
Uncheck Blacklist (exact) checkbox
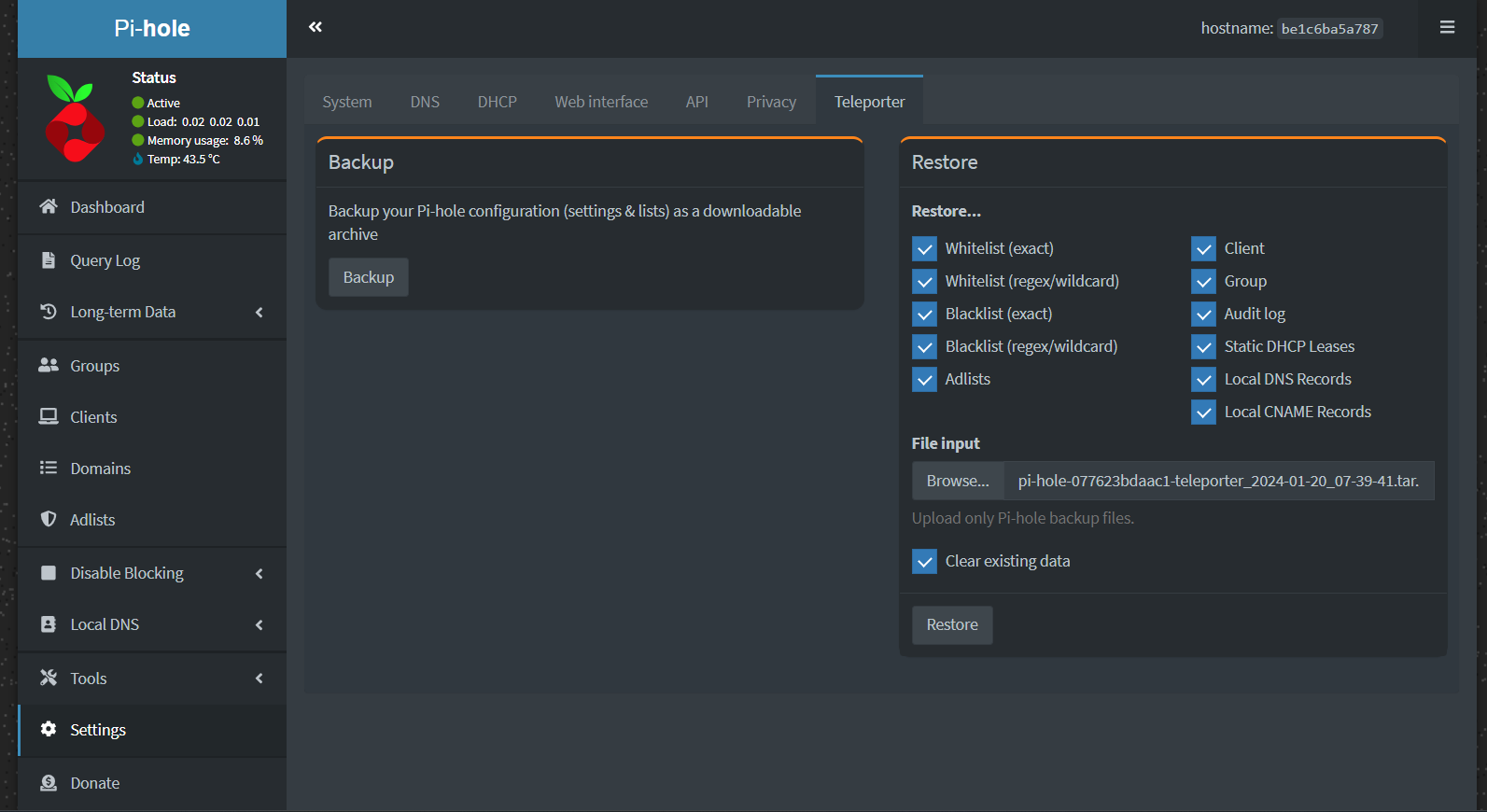pos(924,314)
